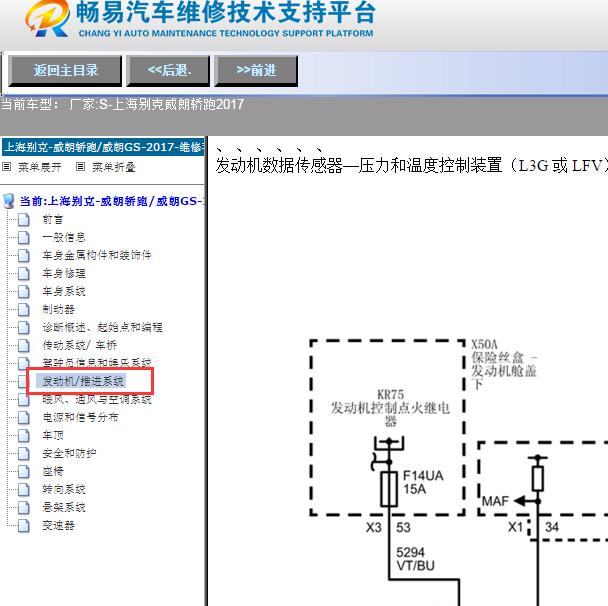Click the page icon beside 电源和信号分布
Screen dimensions: 608x606
[x=24, y=417]
